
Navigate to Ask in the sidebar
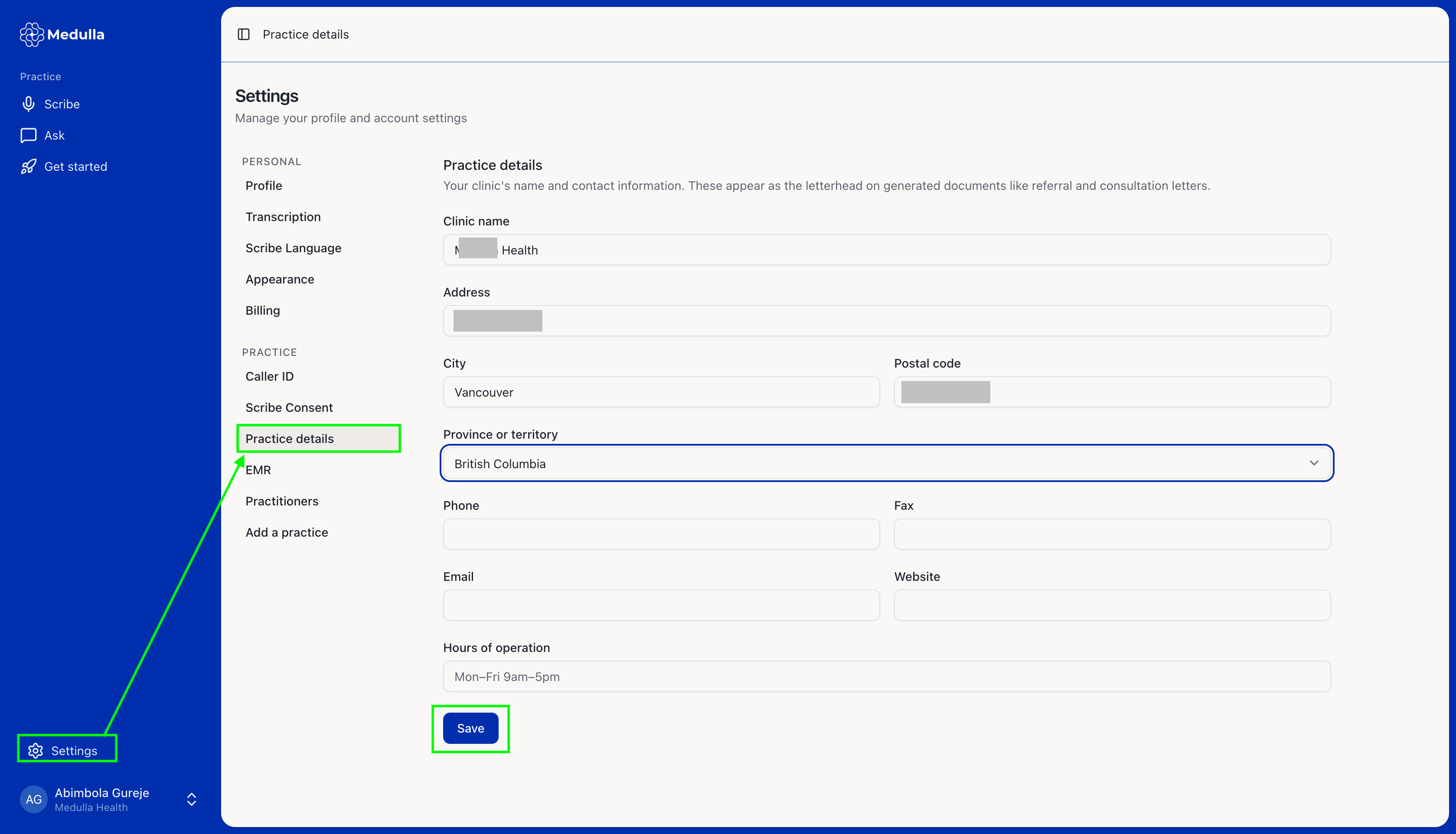click(x=54, y=135)
